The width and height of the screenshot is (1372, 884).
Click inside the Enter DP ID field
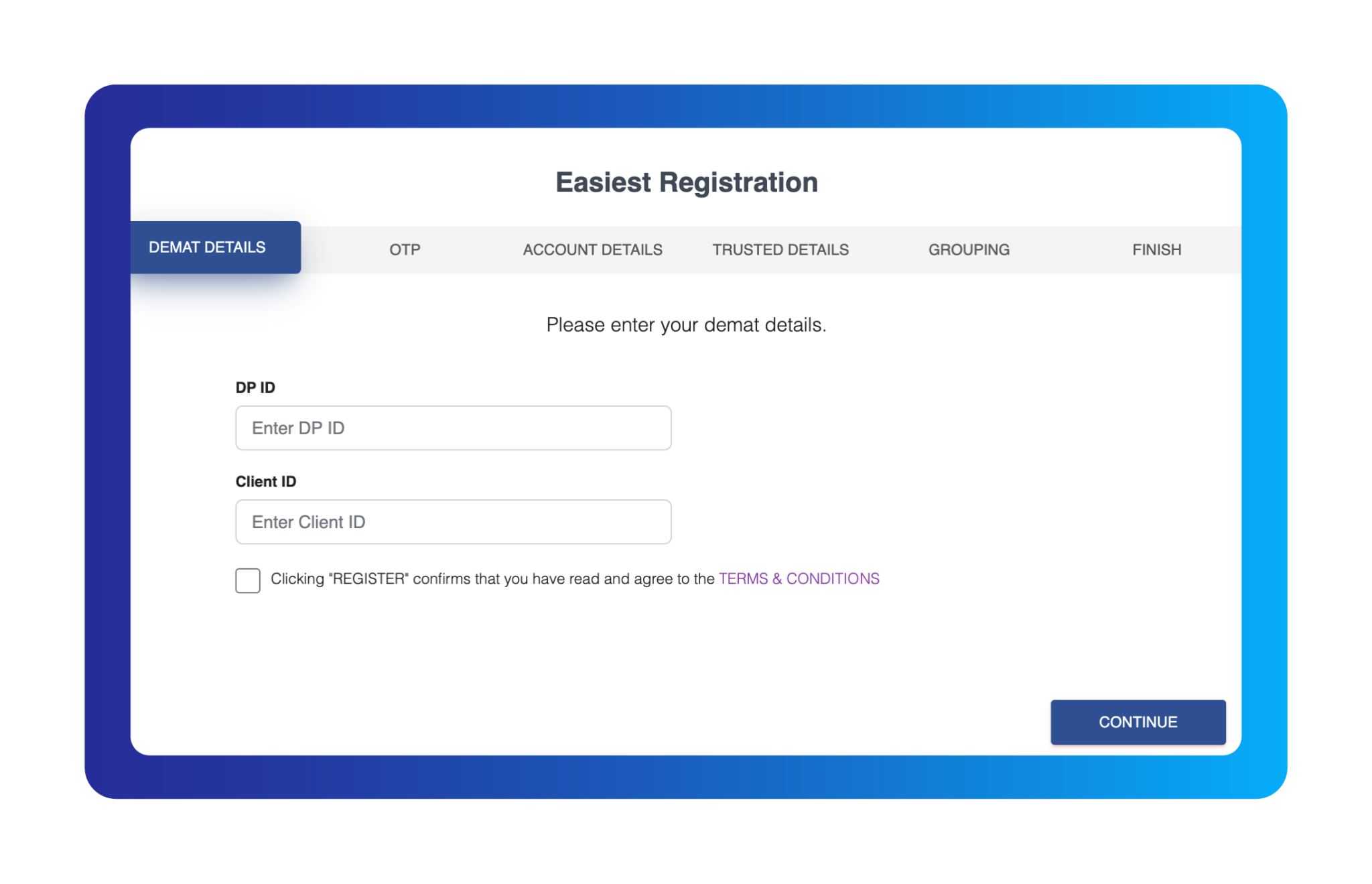tap(453, 428)
